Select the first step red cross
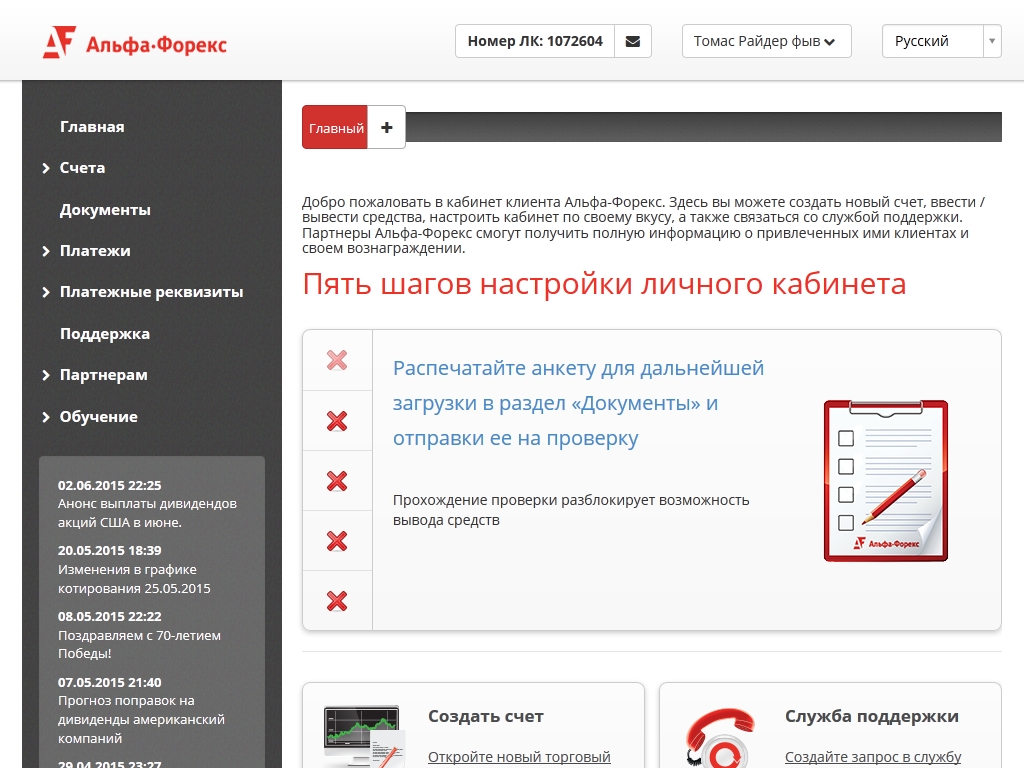 (x=337, y=360)
